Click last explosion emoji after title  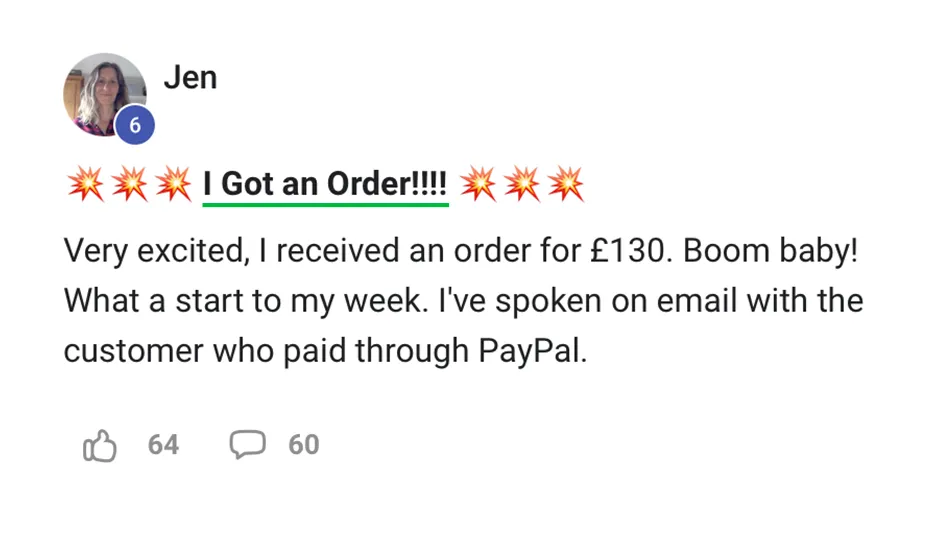(x=566, y=184)
